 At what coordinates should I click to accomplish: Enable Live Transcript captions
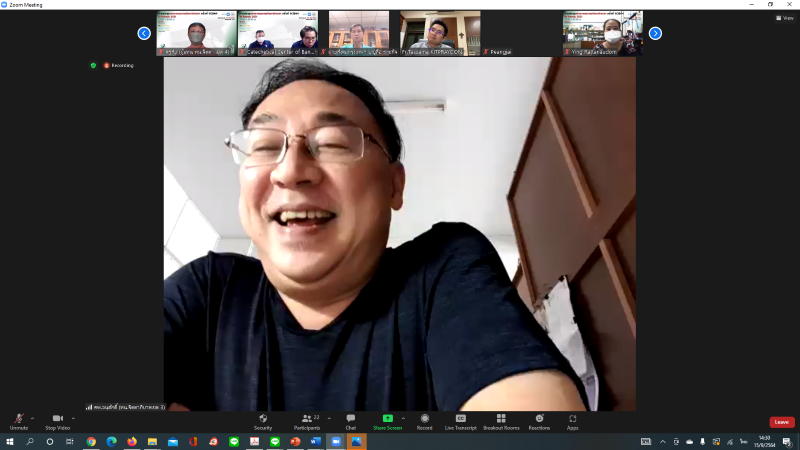460,422
